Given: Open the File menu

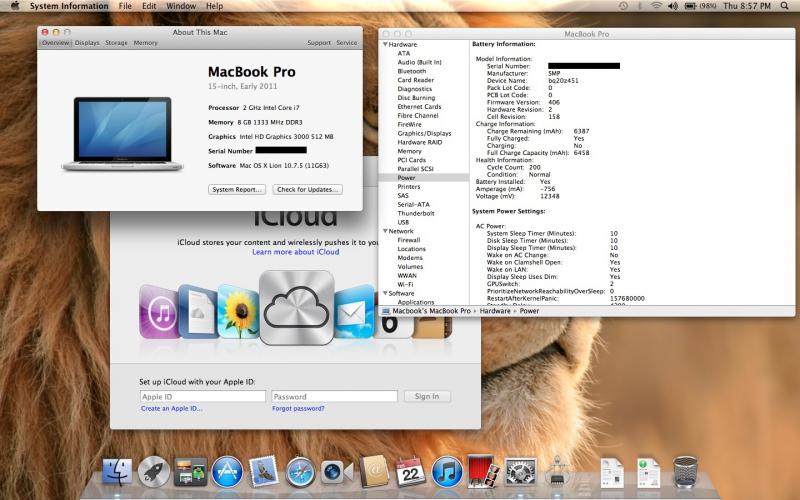Looking at the screenshot, I should click(x=125, y=6).
